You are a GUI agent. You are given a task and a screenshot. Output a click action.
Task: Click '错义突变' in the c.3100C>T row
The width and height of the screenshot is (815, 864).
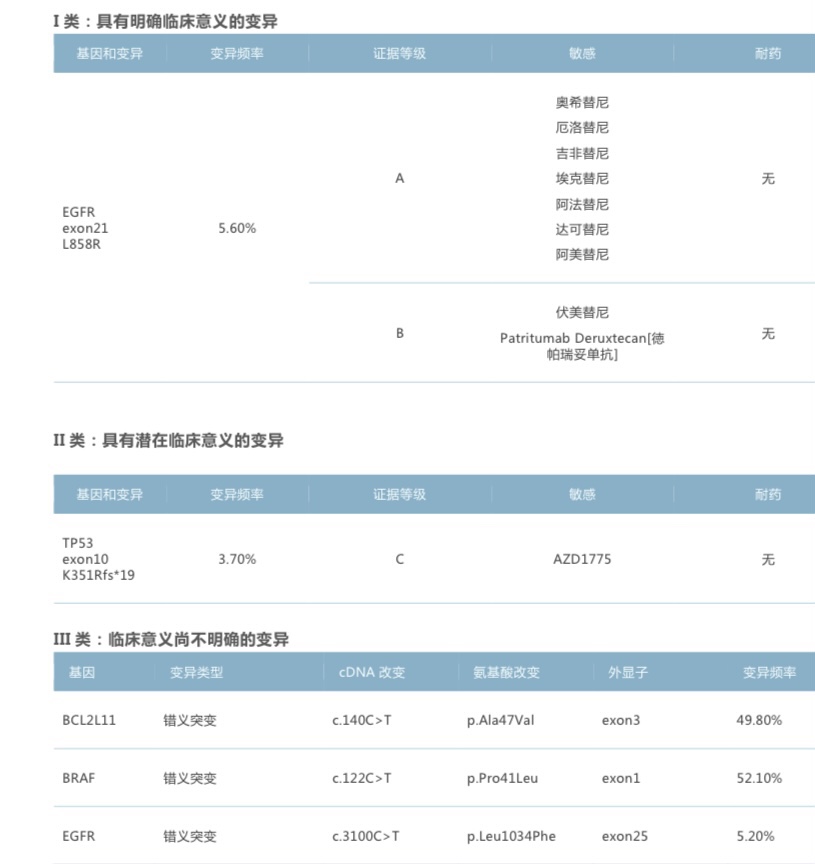(190, 836)
